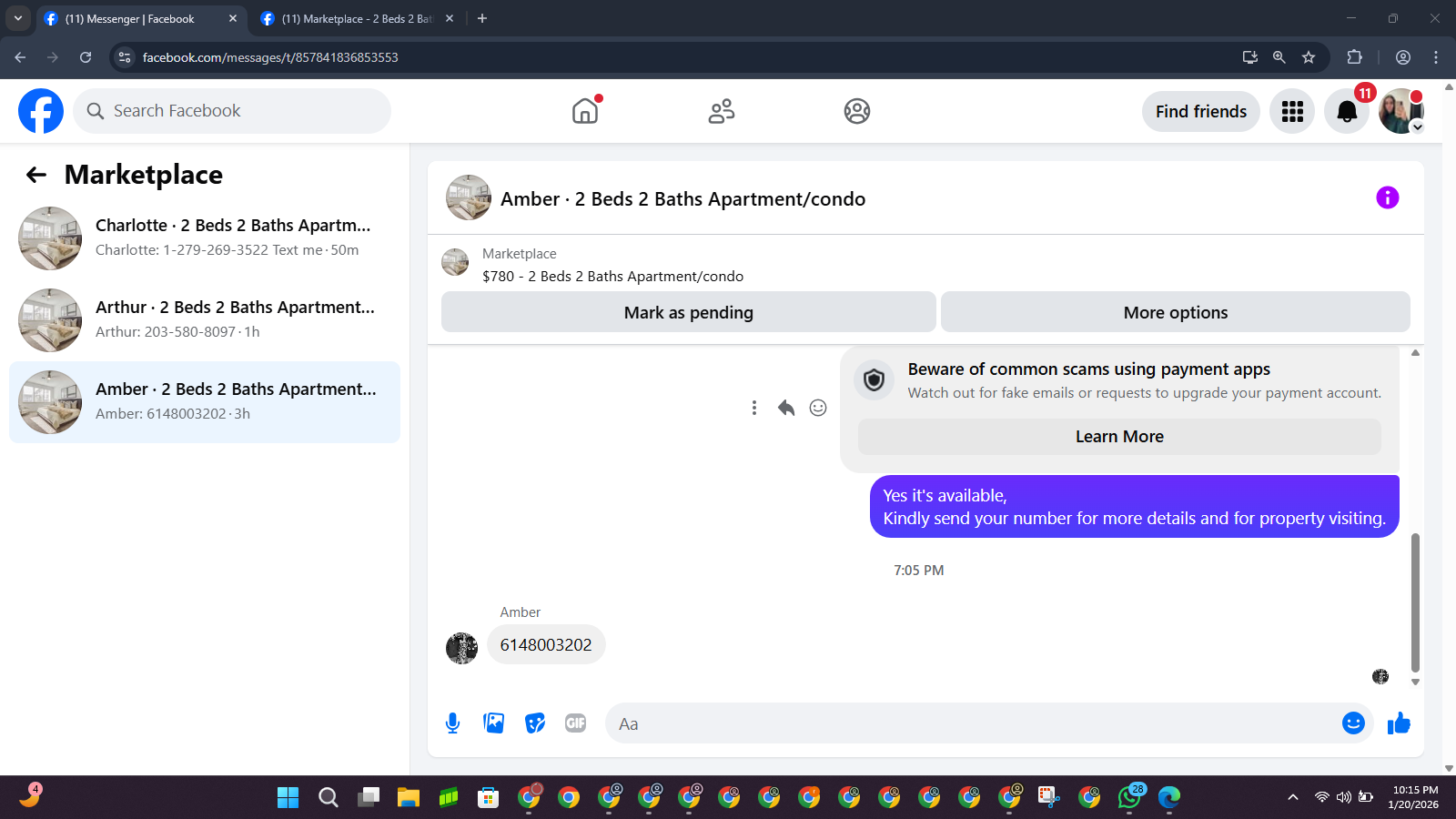
Task: Open the account profile picture menu
Action: [x=1401, y=111]
